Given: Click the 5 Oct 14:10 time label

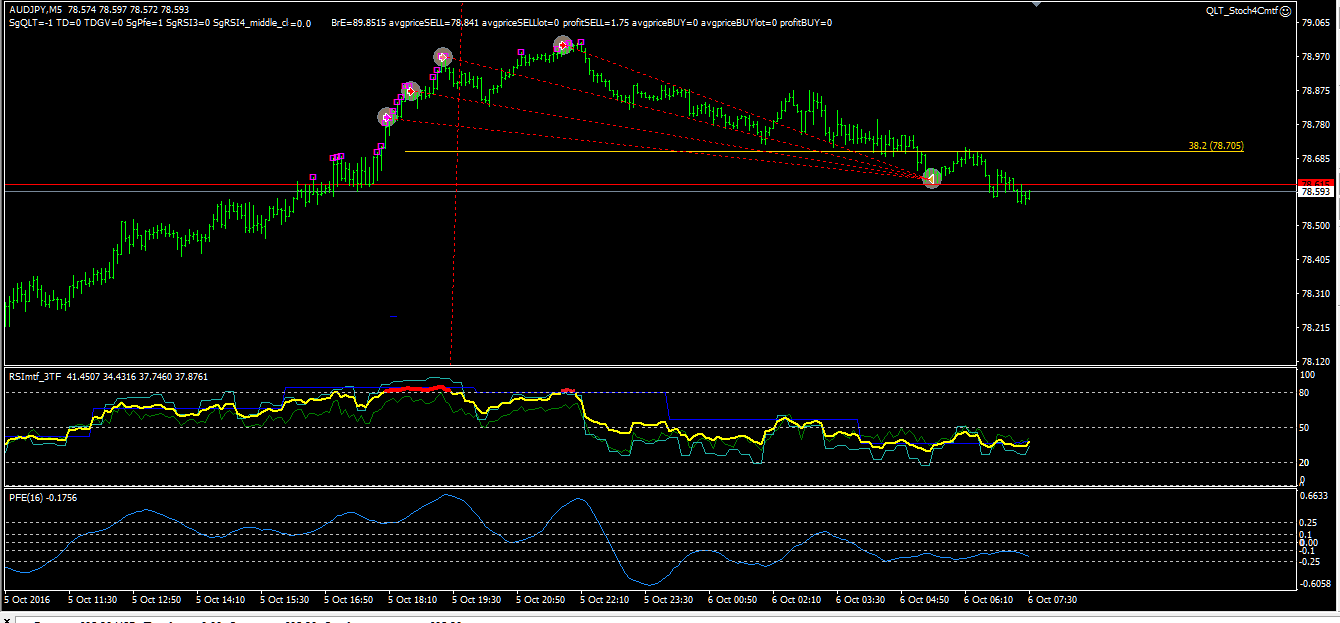Looking at the screenshot, I should 220,600.
